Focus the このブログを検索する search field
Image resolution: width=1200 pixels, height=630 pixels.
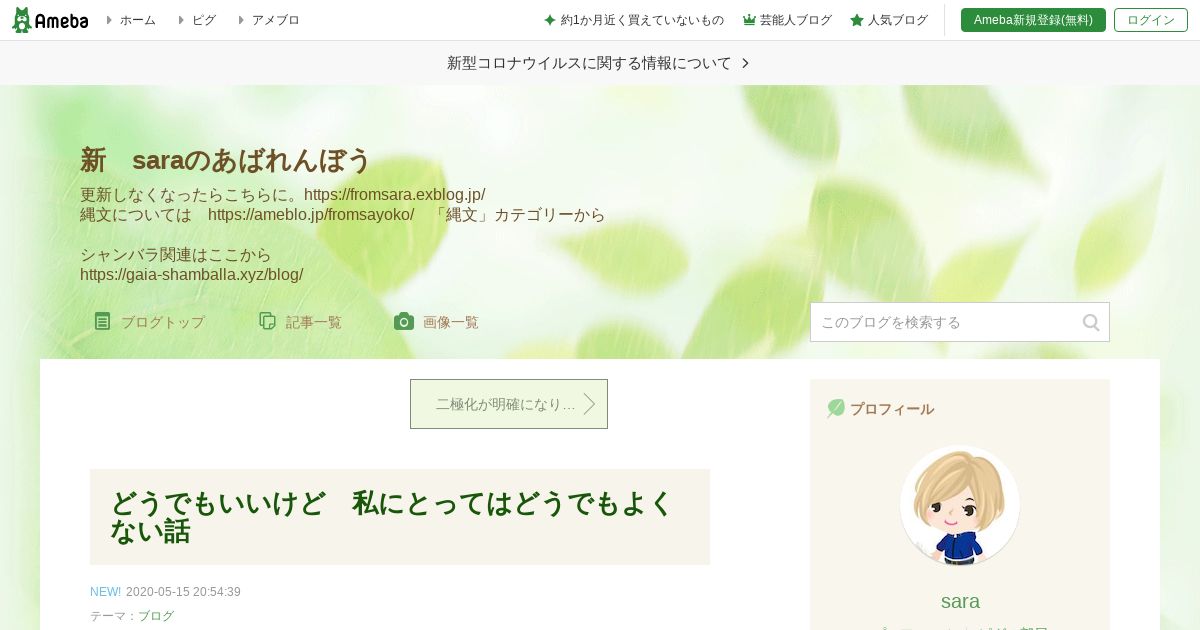[x=960, y=322]
